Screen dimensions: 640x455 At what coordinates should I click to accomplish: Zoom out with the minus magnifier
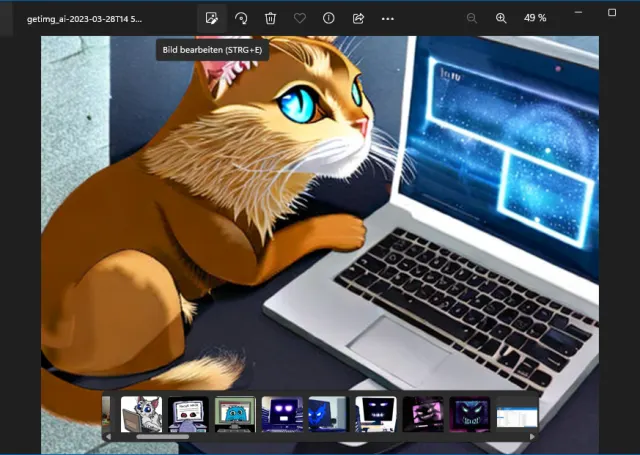(x=472, y=18)
